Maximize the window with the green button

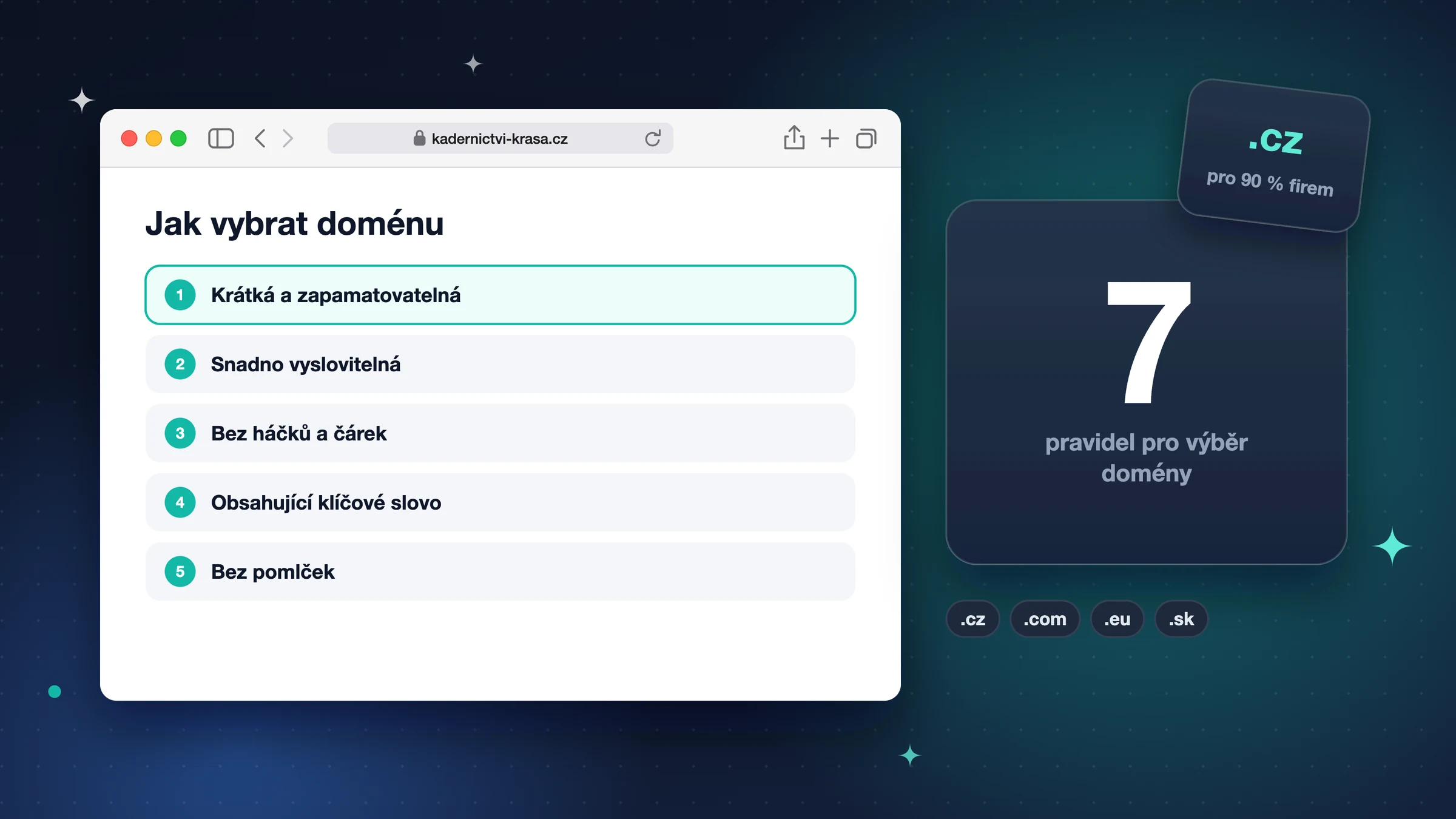tap(178, 138)
